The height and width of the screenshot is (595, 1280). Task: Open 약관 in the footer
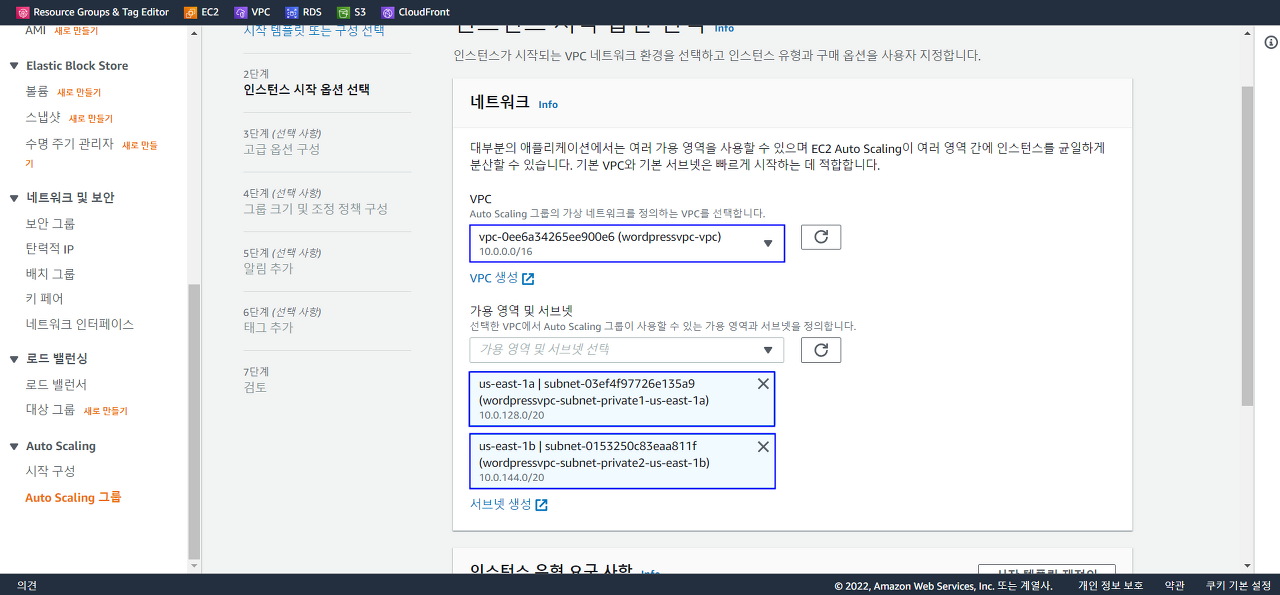[1175, 586]
